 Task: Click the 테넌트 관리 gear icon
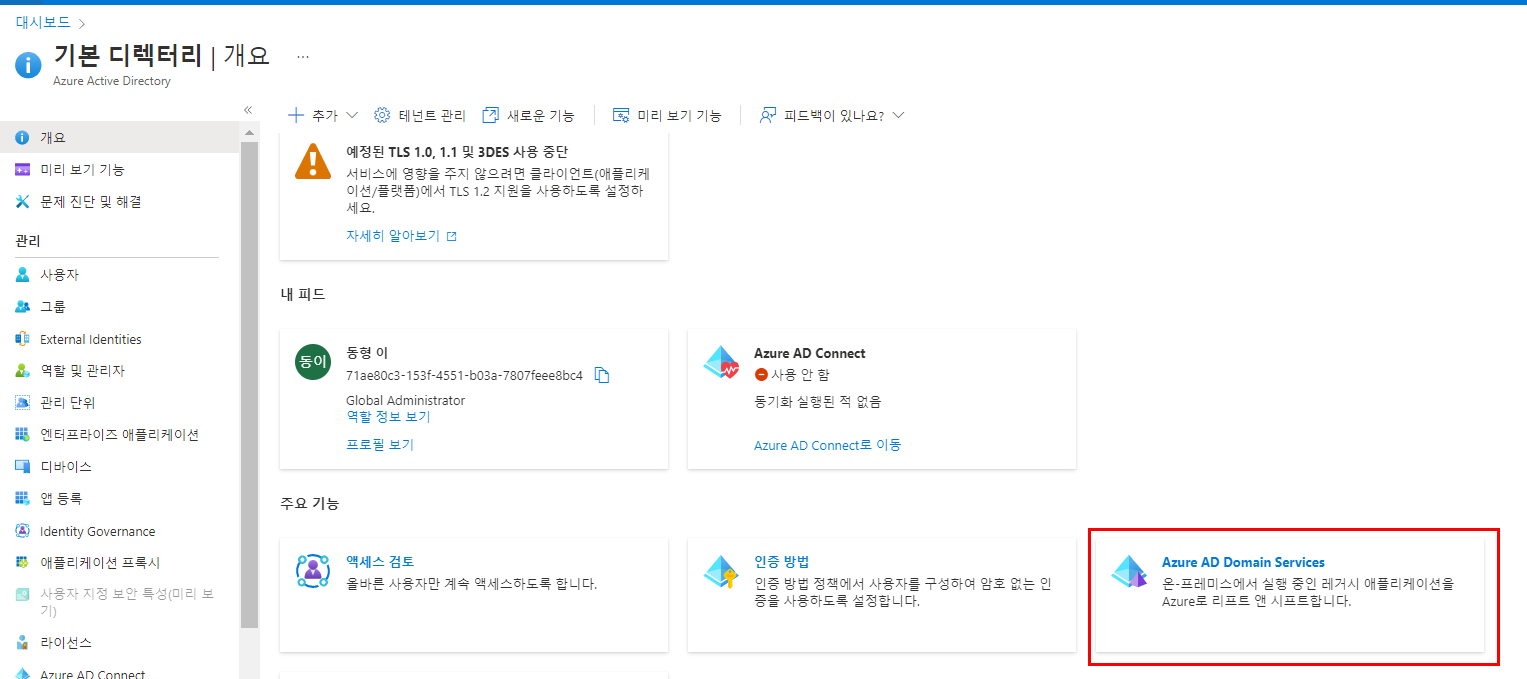click(382, 115)
